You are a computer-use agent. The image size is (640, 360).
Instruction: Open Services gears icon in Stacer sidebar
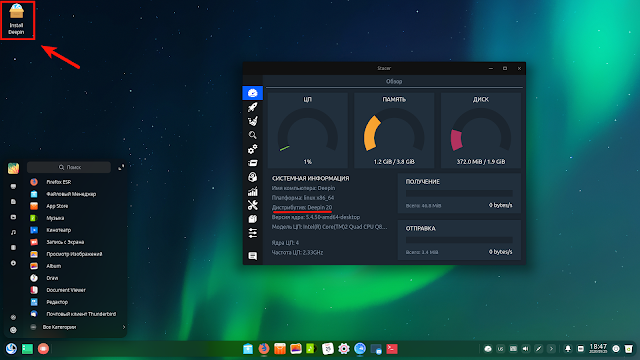(x=253, y=149)
